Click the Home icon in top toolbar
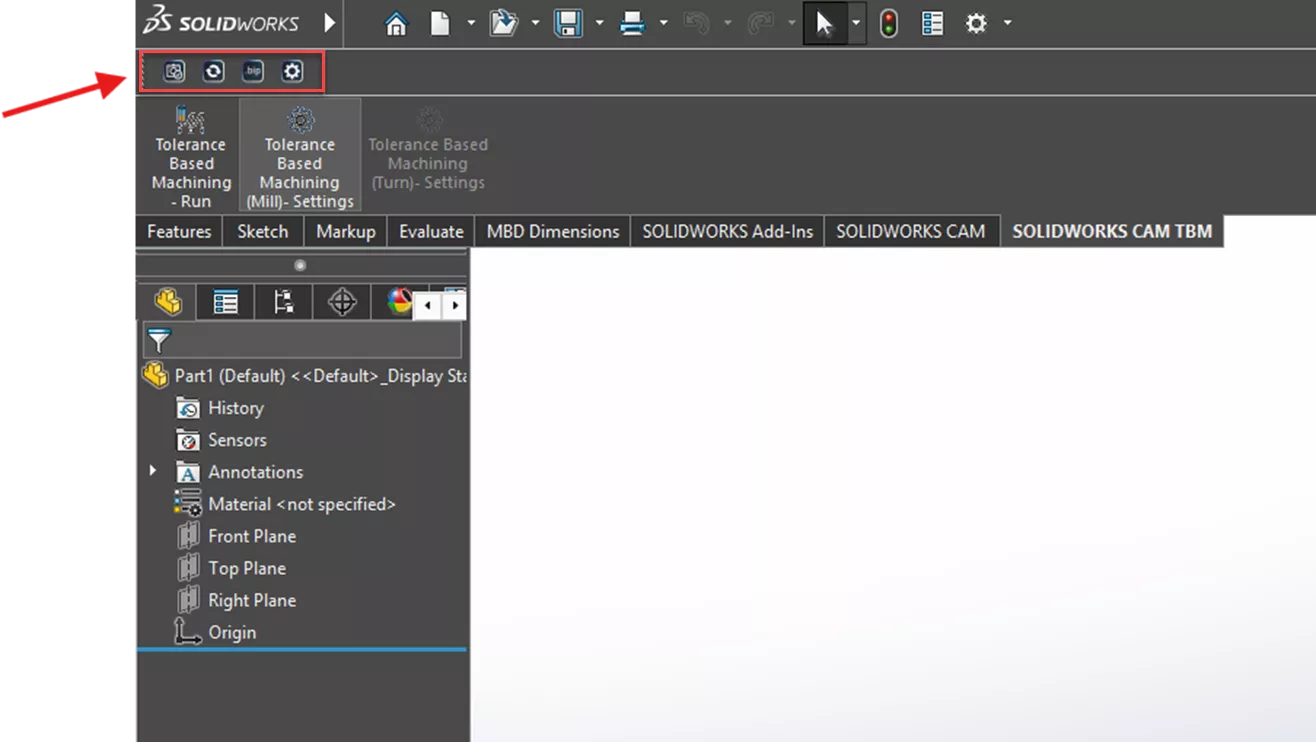Screen dimensions: 1316x742 pyautogui.click(x=396, y=23)
